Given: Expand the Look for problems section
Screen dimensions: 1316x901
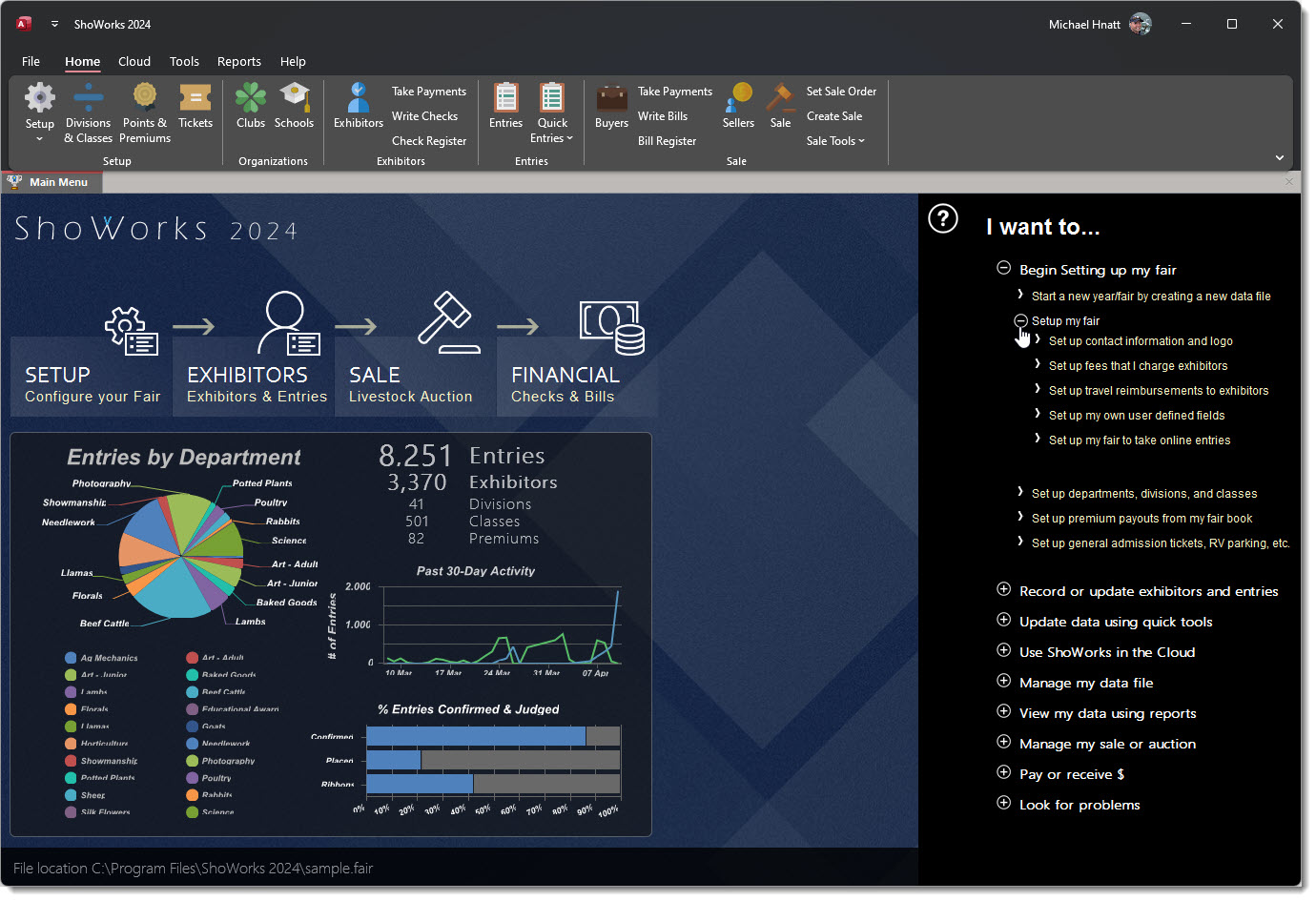Looking at the screenshot, I should (x=1003, y=804).
